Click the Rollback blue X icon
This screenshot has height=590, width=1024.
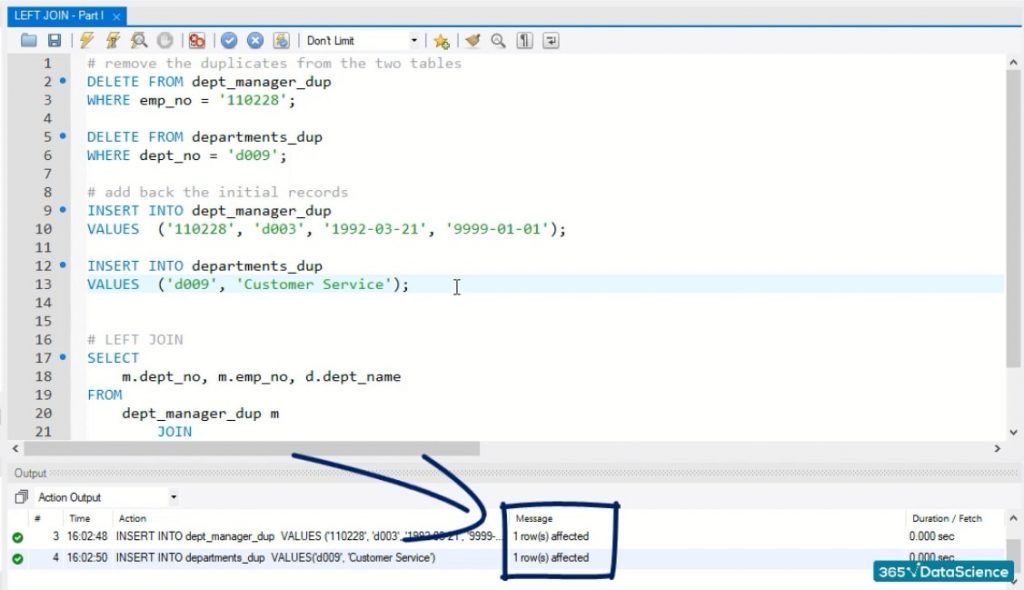(x=255, y=41)
